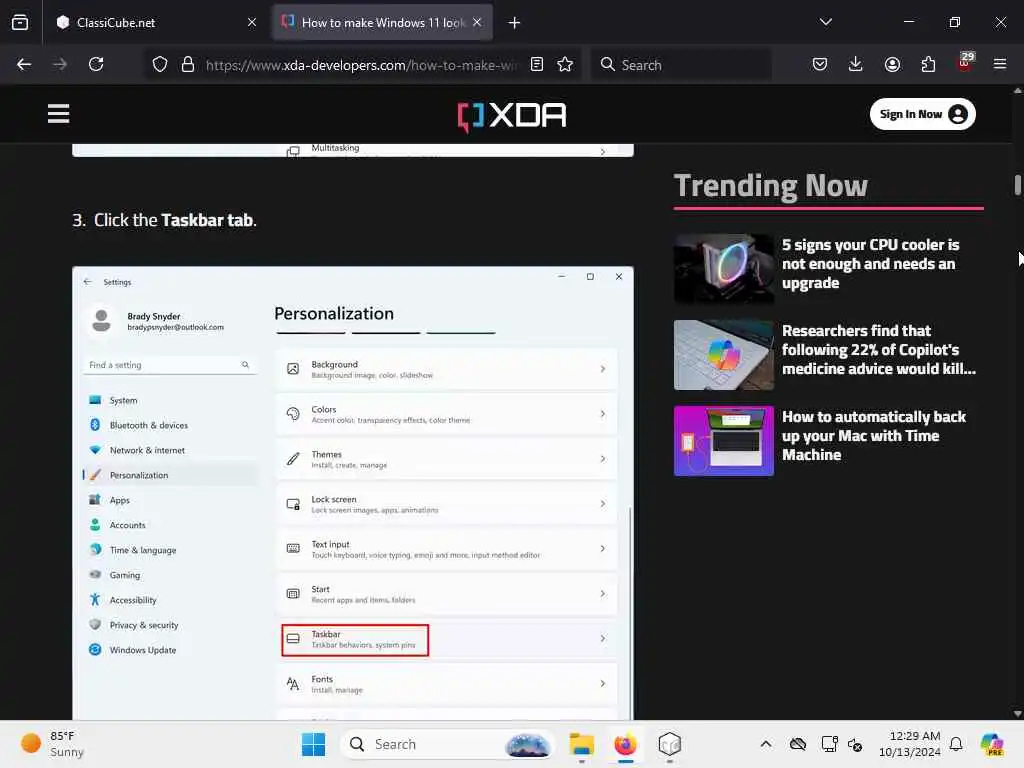Open the Firefox account icon

coord(892,64)
